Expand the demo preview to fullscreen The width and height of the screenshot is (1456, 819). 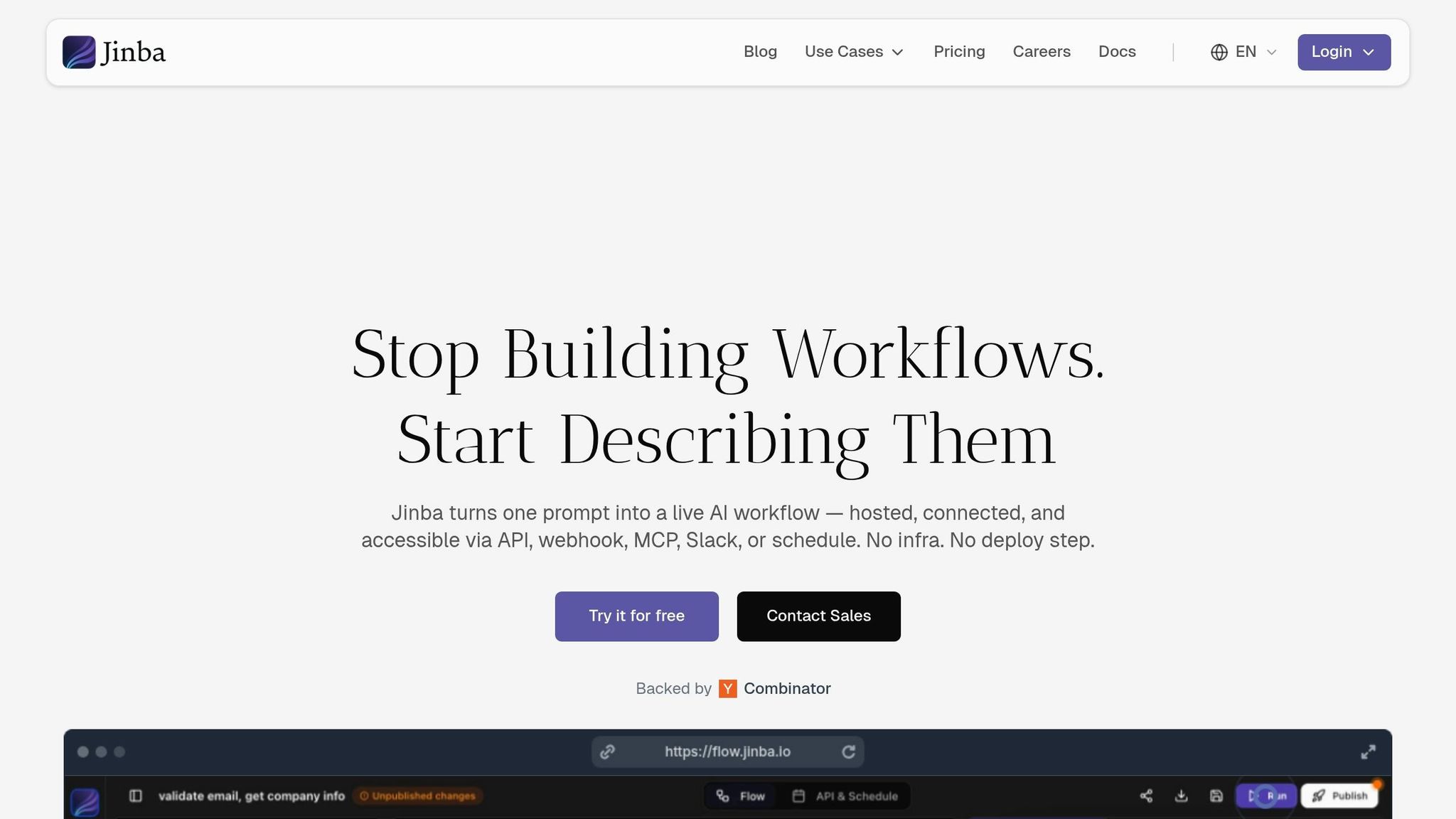coord(1368,751)
